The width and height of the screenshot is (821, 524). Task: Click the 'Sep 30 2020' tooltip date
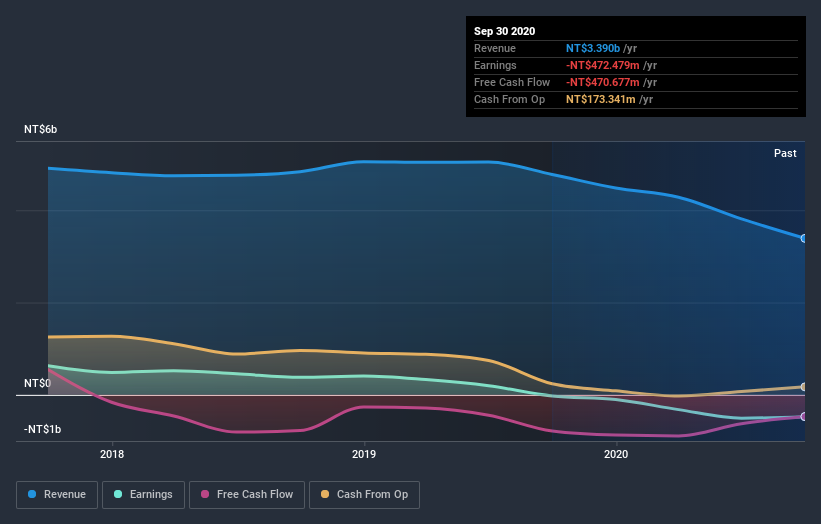tap(505, 31)
